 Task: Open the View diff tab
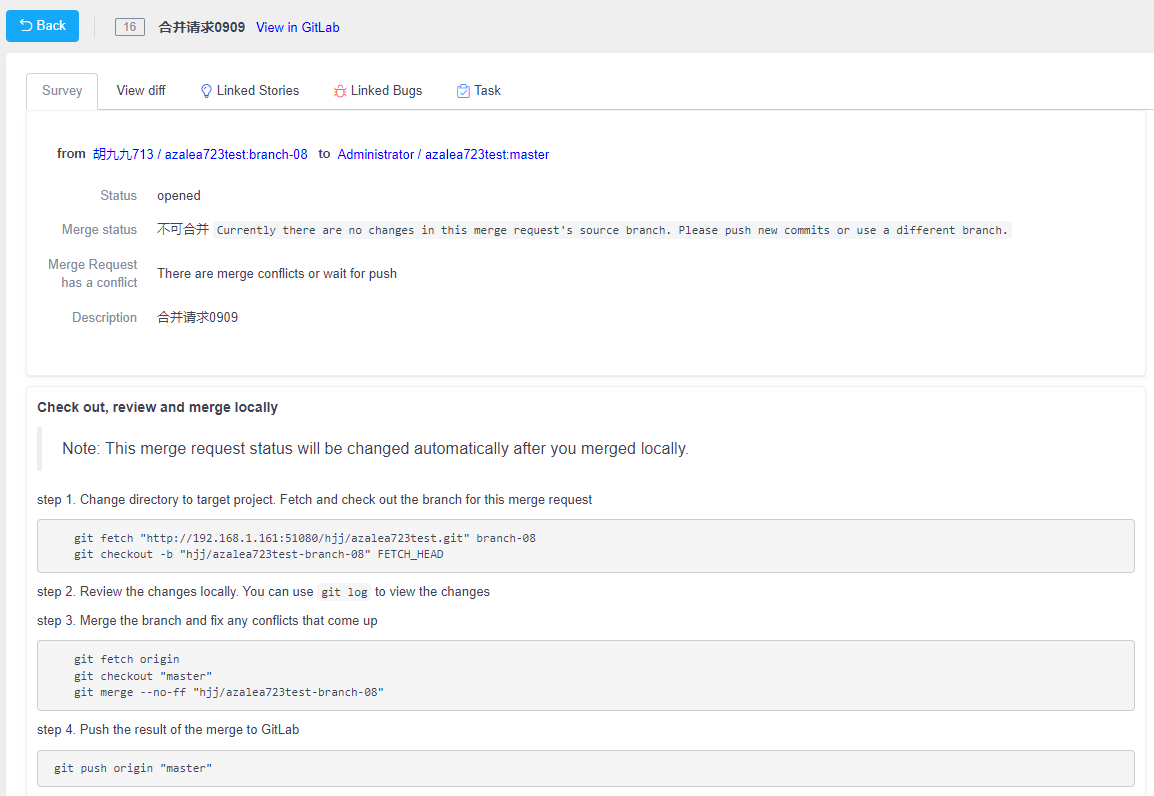click(141, 91)
